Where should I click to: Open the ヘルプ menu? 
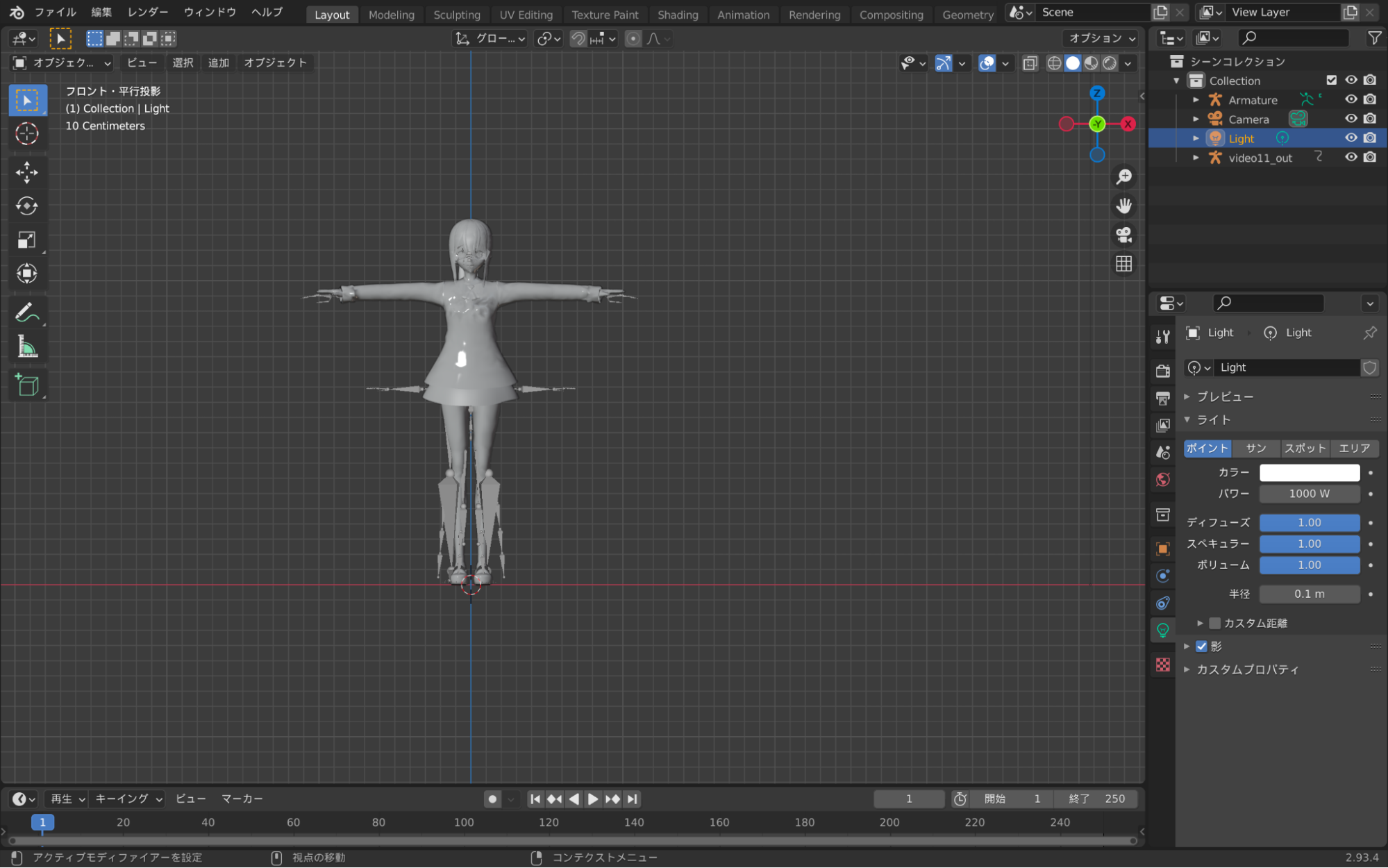pyautogui.click(x=267, y=12)
